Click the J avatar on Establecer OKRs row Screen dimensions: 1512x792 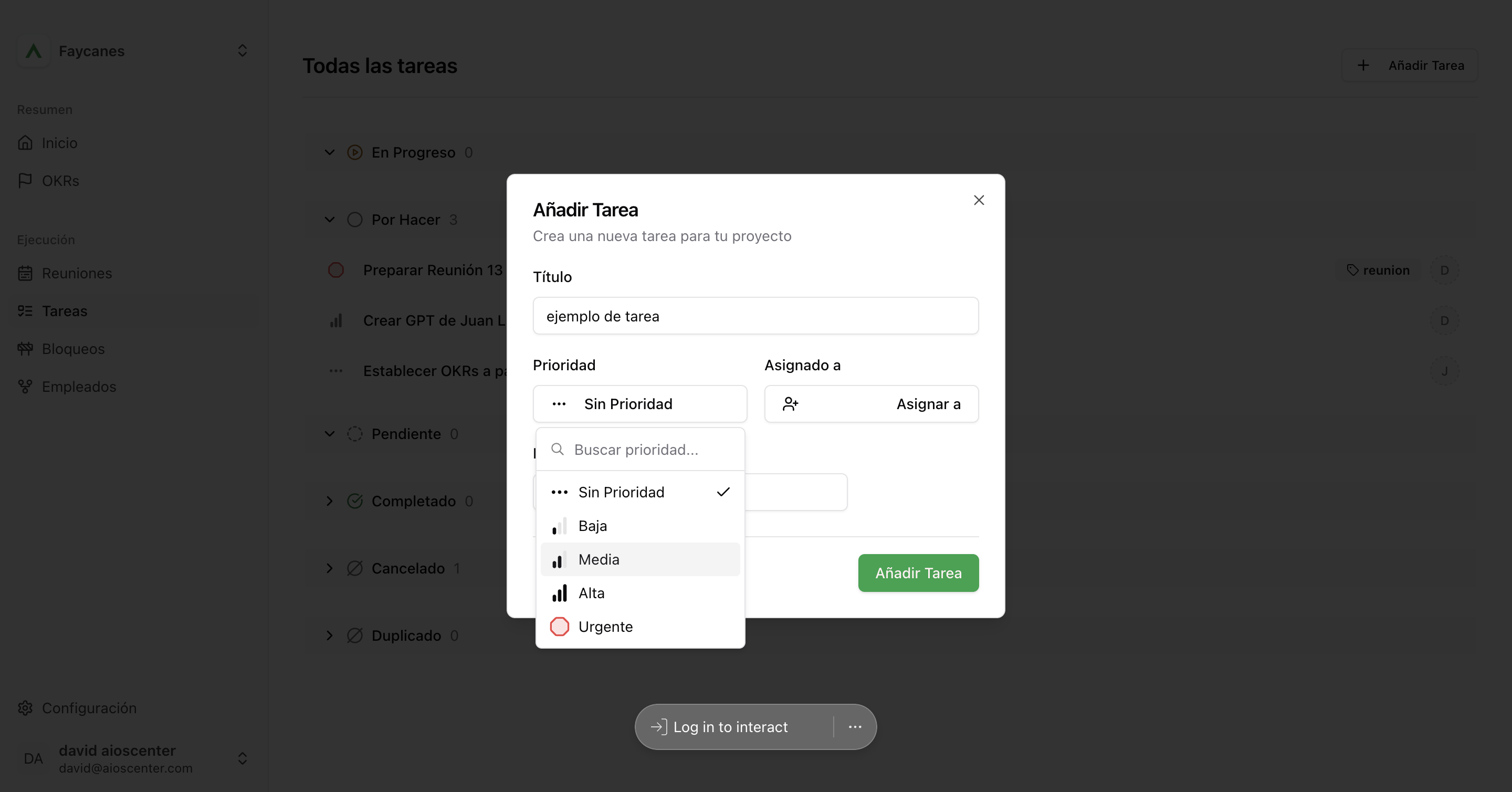1444,370
